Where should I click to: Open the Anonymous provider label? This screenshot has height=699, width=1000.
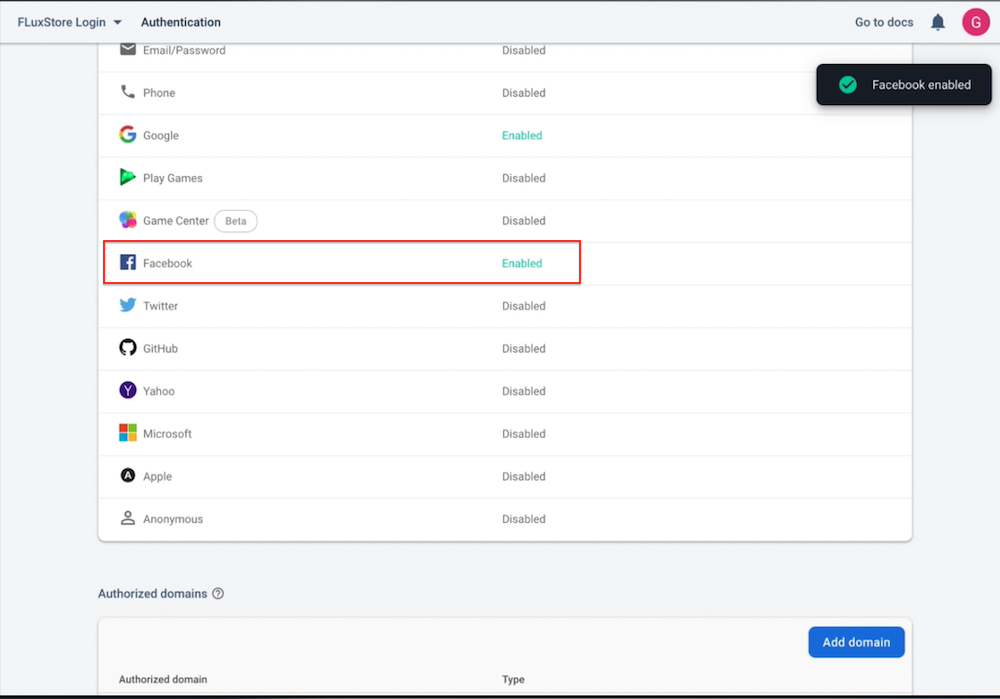(x=173, y=519)
